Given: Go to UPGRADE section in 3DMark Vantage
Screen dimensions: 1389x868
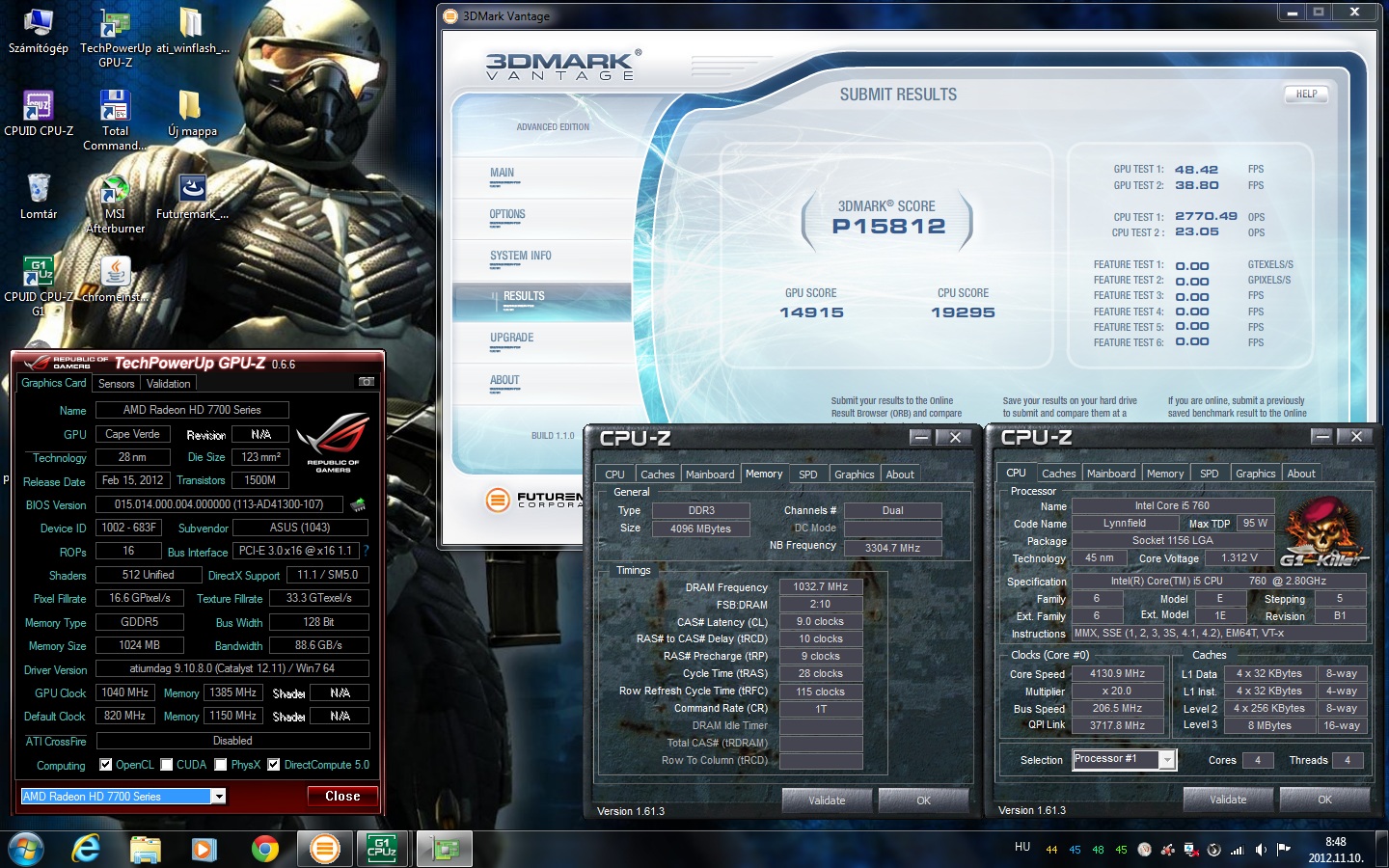Looking at the screenshot, I should 511,339.
